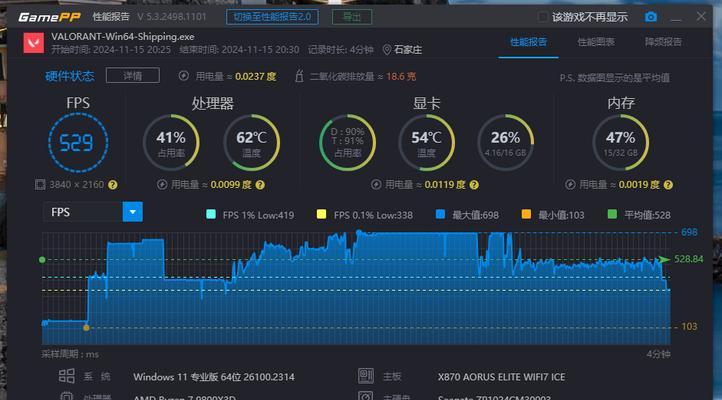Viewport: 722px width, 400px height.
Task: Open the FPS chart type dropdown arrow
Action: pyautogui.click(x=133, y=212)
